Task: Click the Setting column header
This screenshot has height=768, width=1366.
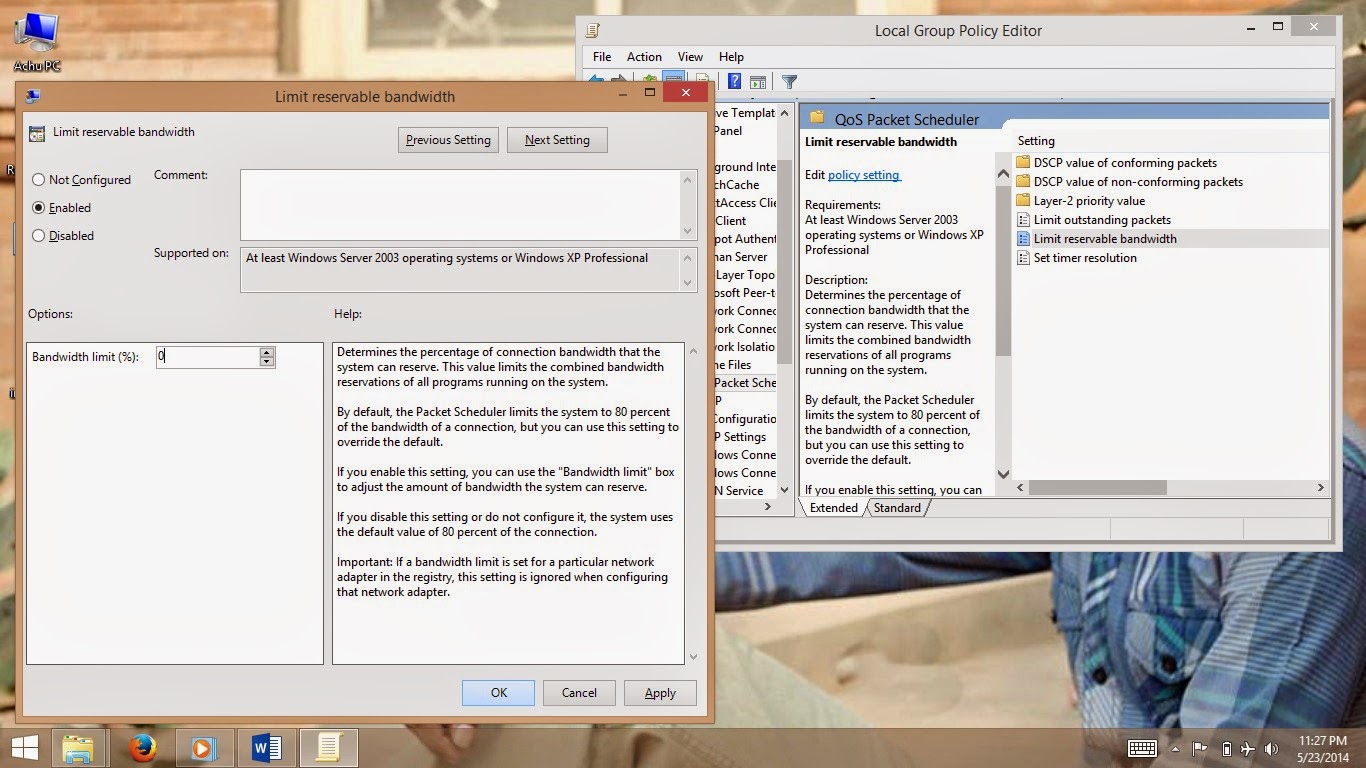Action: pos(1036,141)
